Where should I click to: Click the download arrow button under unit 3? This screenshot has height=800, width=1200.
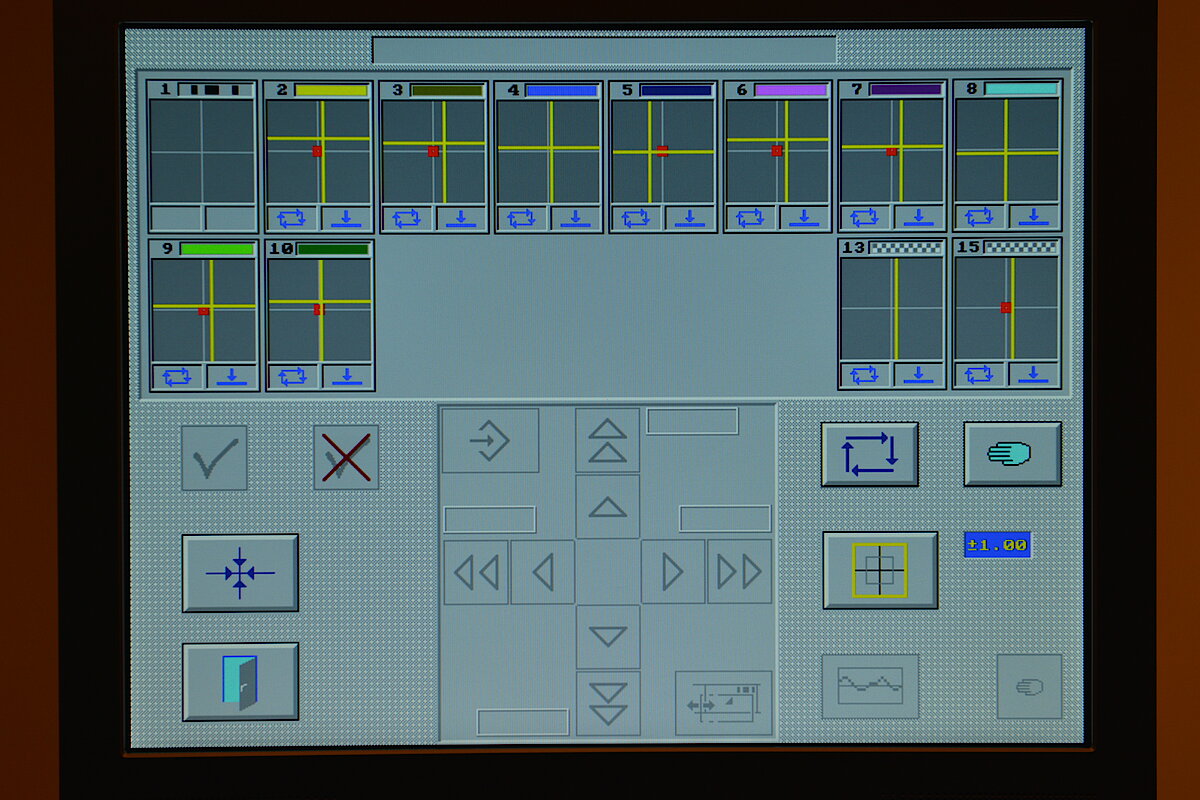click(x=462, y=218)
